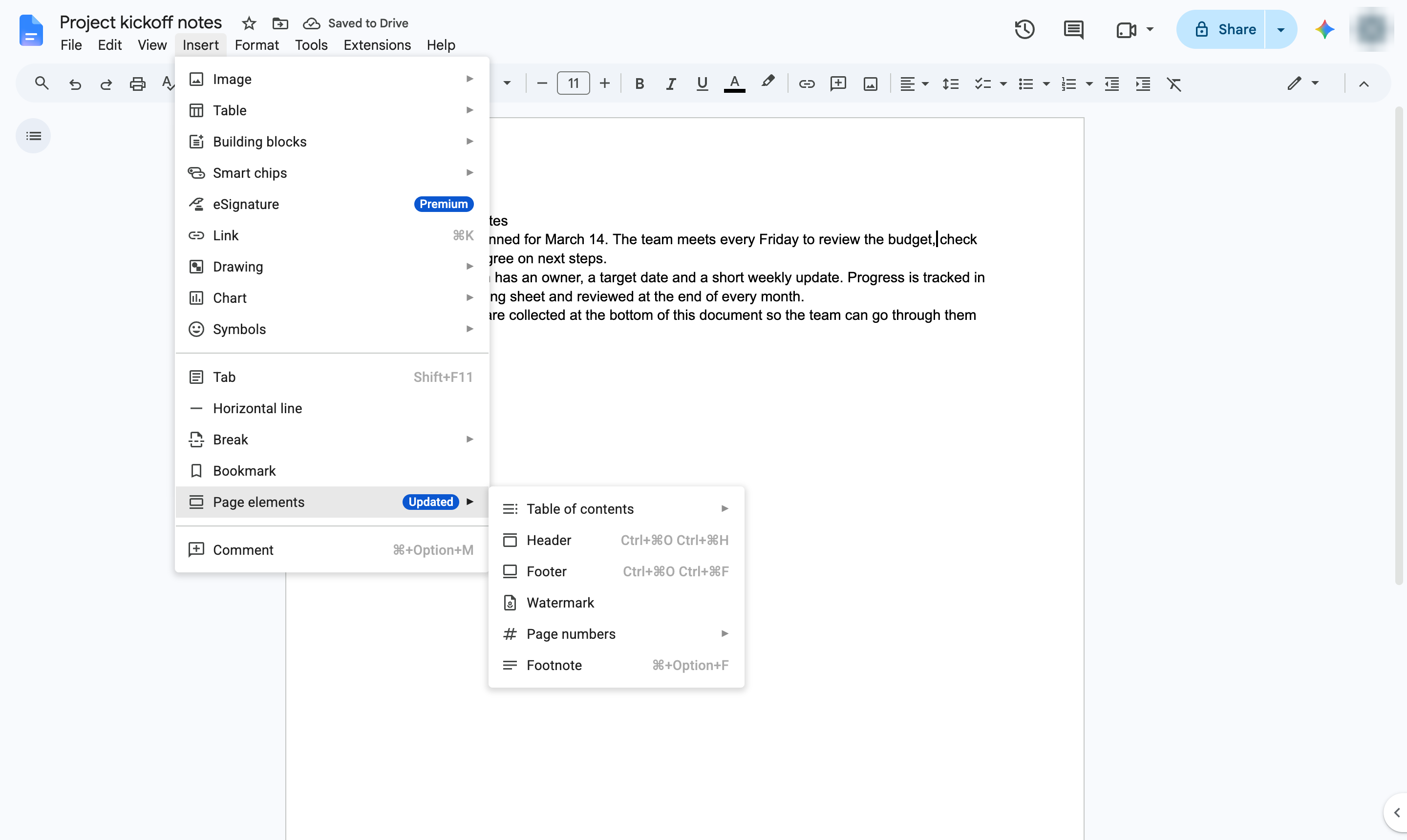This screenshot has width=1407, height=840.
Task: Click the search magnifier in toolbar
Action: (42, 84)
